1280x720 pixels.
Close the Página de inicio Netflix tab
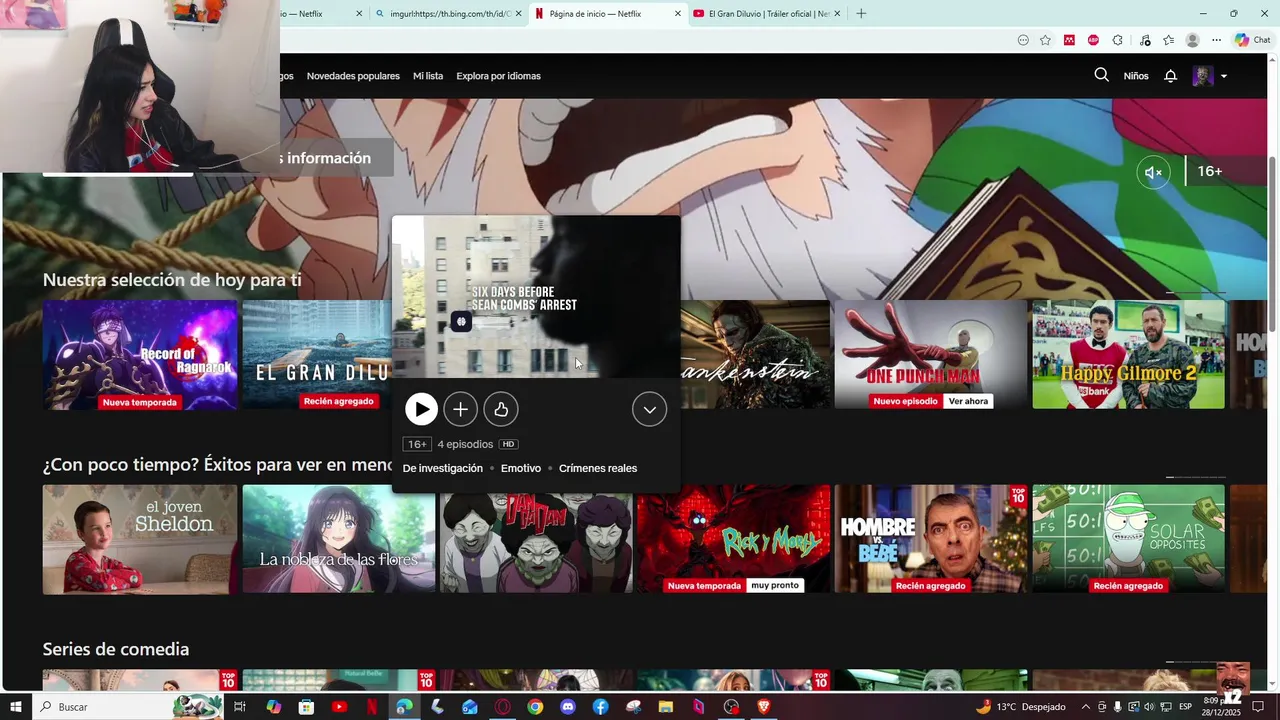[678, 14]
